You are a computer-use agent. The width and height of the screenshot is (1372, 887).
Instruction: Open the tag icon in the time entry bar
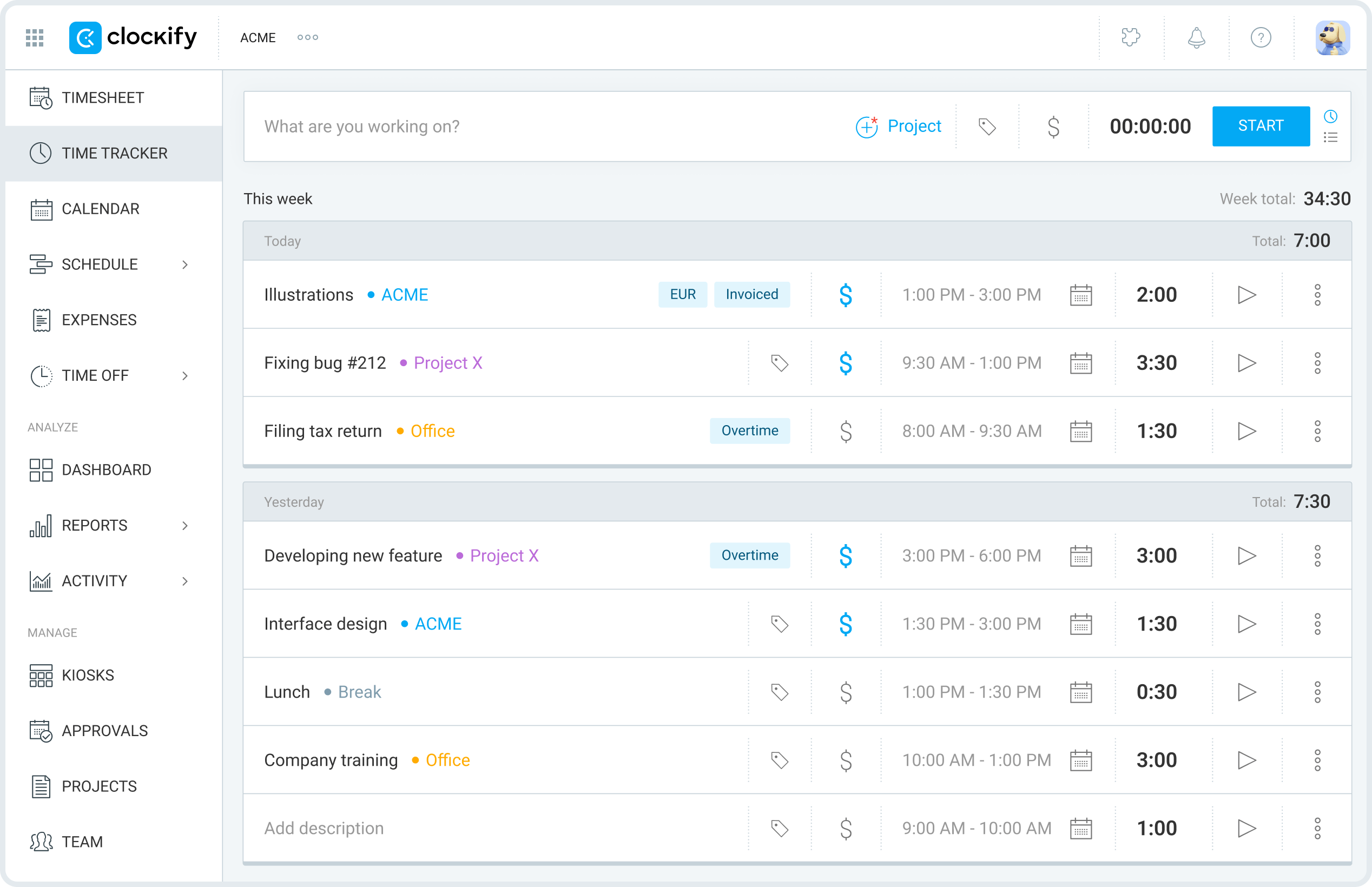point(988,126)
